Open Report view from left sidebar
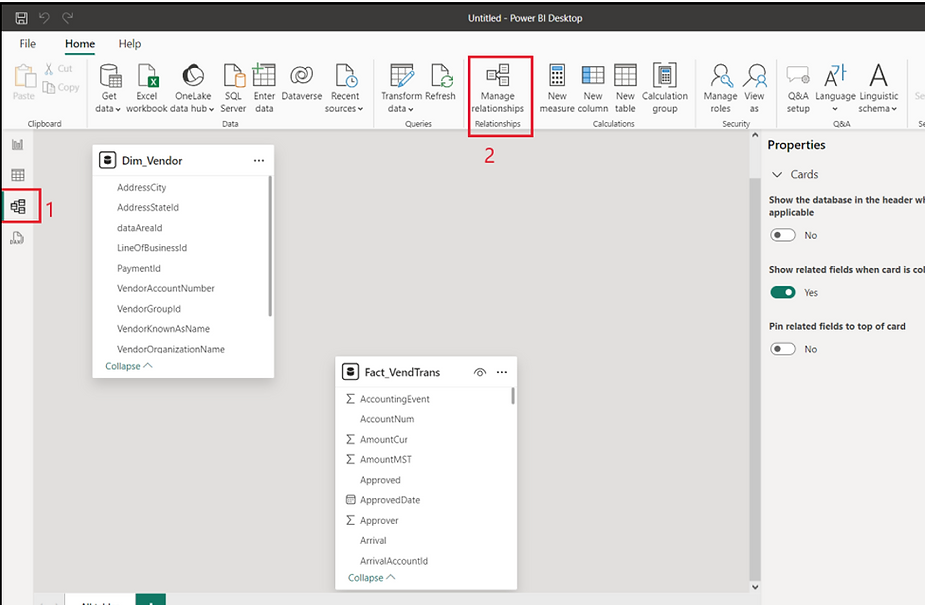Viewport: 925px width, 605px height. point(18,145)
